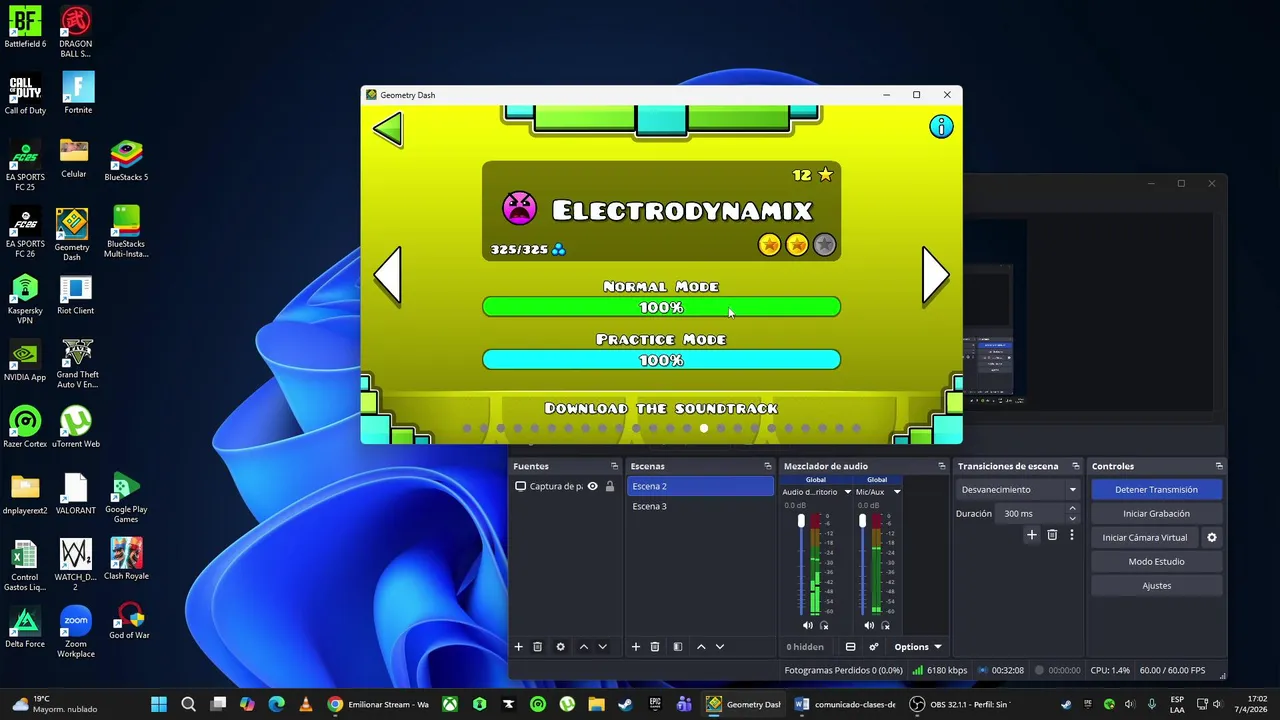Select Escena 2 in Escenas list
Screen dimensions: 1280x720
pyautogui.click(x=700, y=486)
